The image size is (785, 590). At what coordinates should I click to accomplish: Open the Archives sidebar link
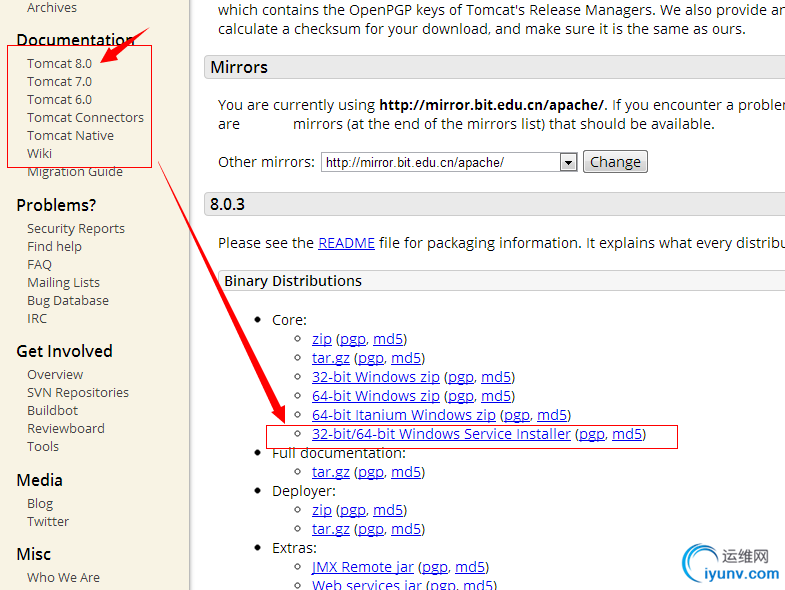52,8
